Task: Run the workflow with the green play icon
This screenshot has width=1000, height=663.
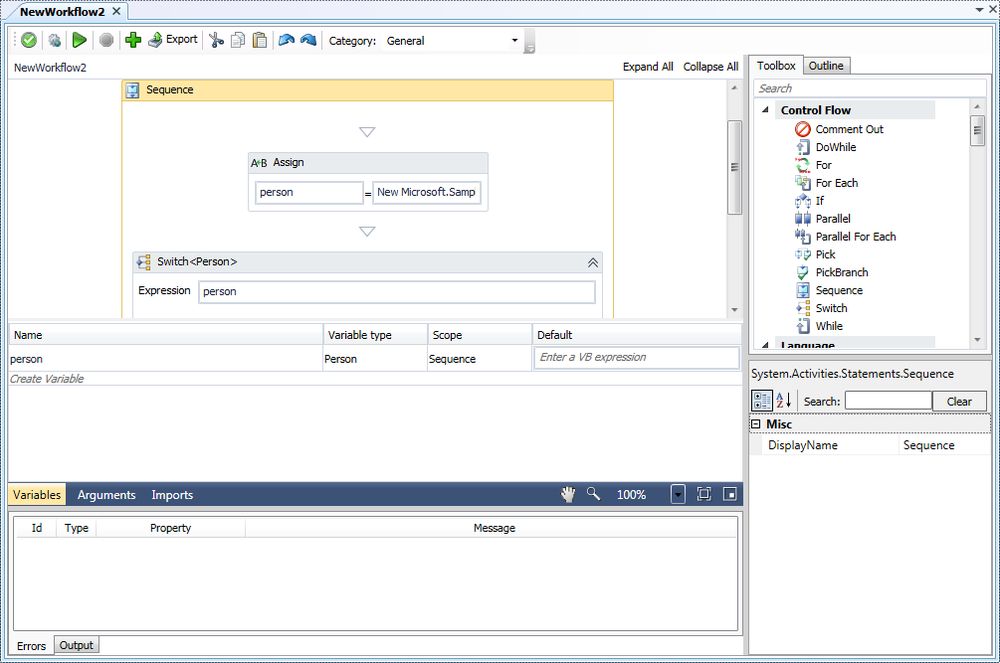Action: point(79,40)
